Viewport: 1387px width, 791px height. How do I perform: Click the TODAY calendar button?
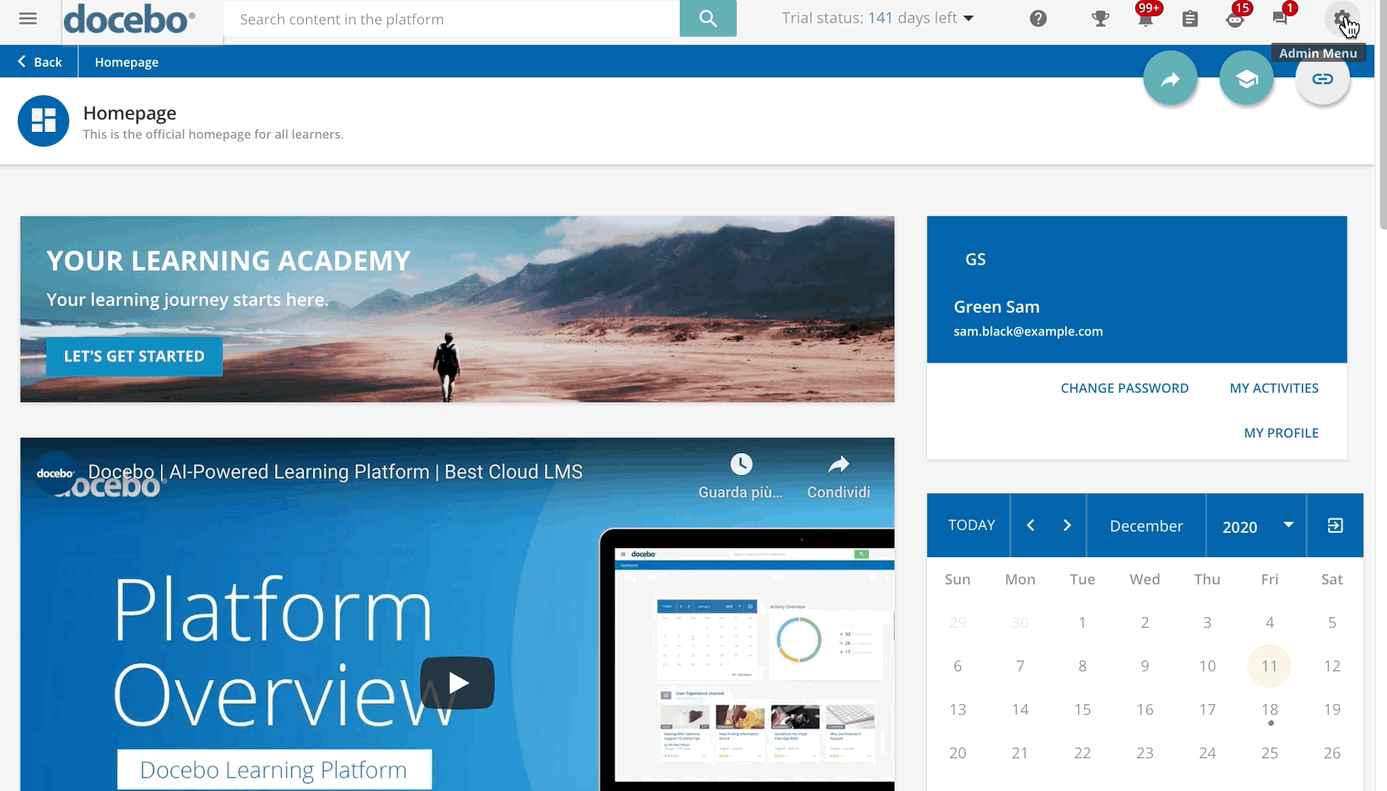click(971, 525)
